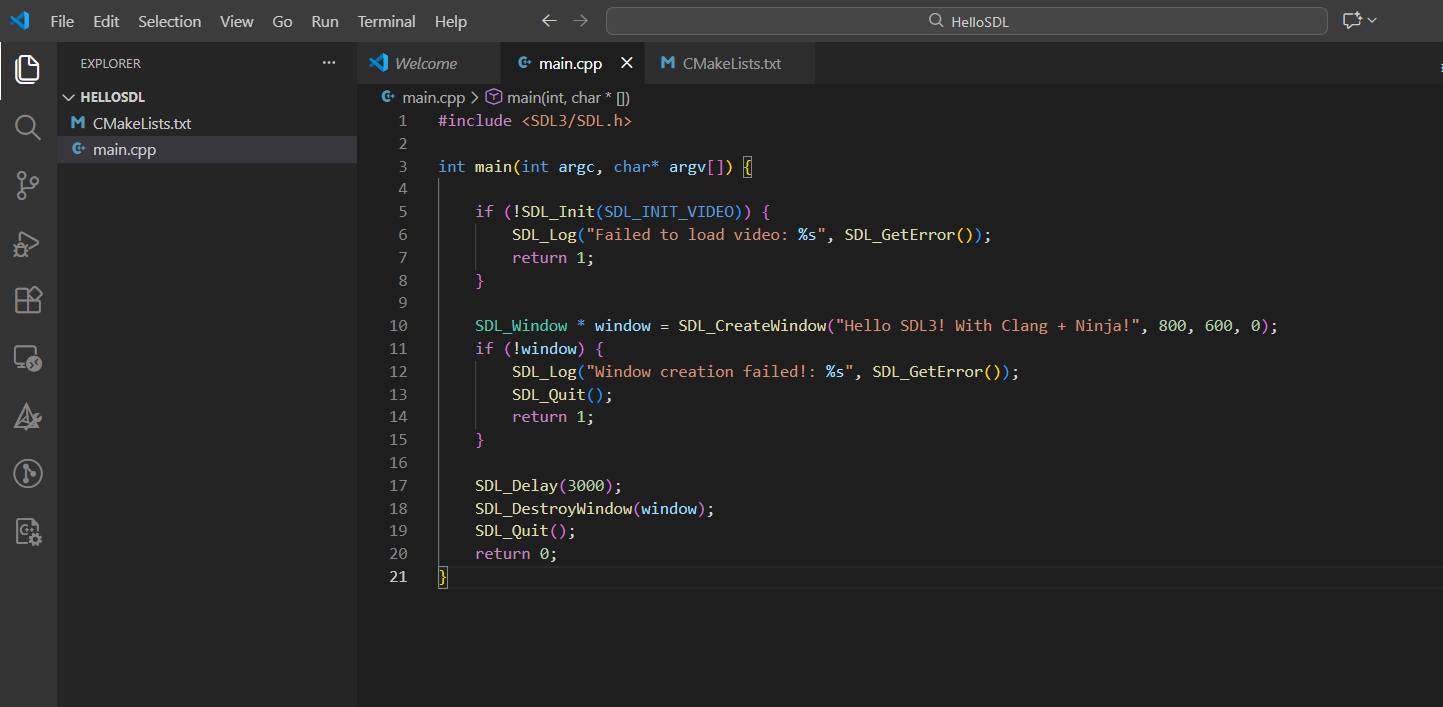Screen dimensions: 1443x707
Task: Open the Run and Debug view
Action: 28,243
